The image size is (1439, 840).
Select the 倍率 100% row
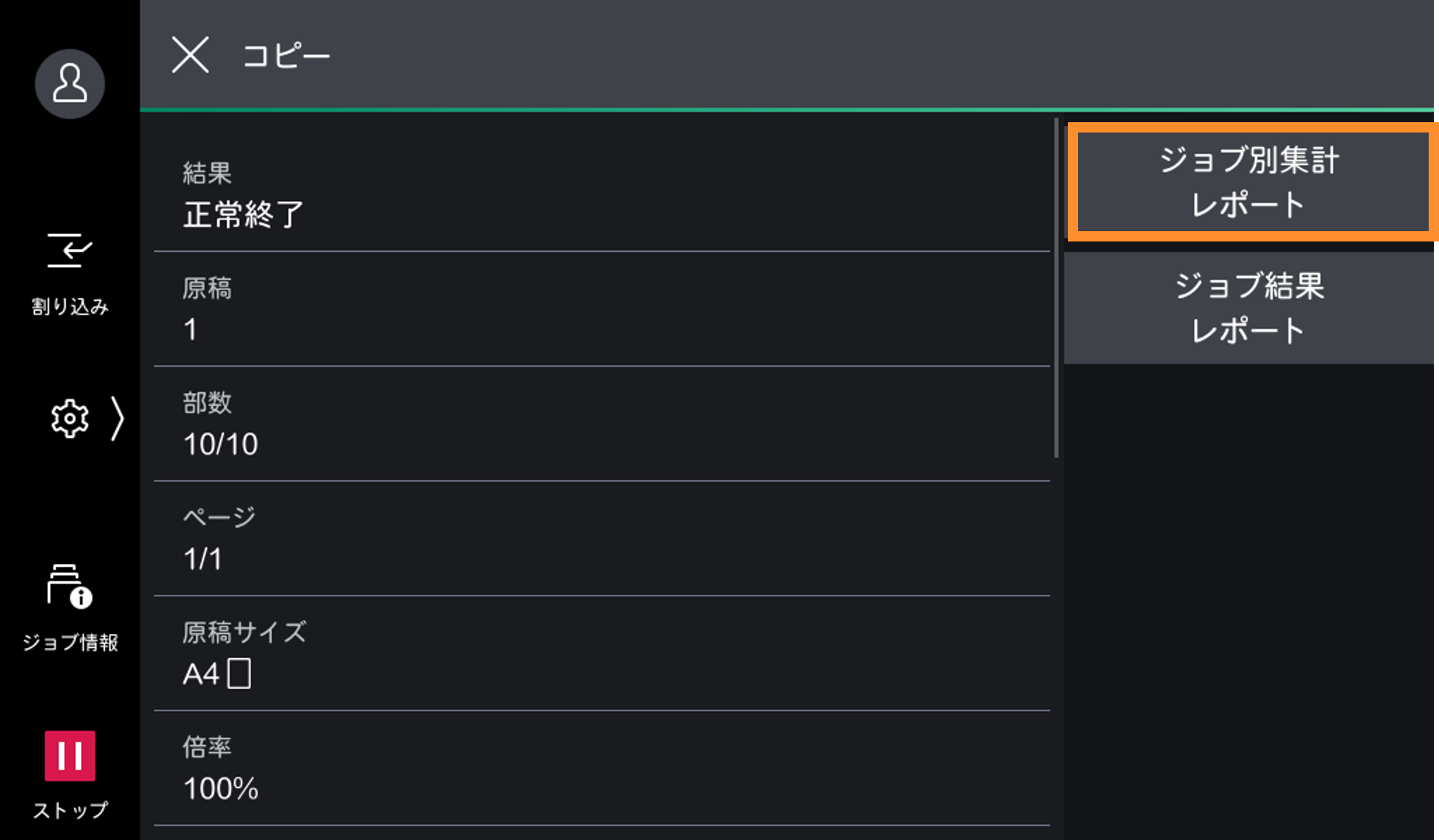[601, 769]
